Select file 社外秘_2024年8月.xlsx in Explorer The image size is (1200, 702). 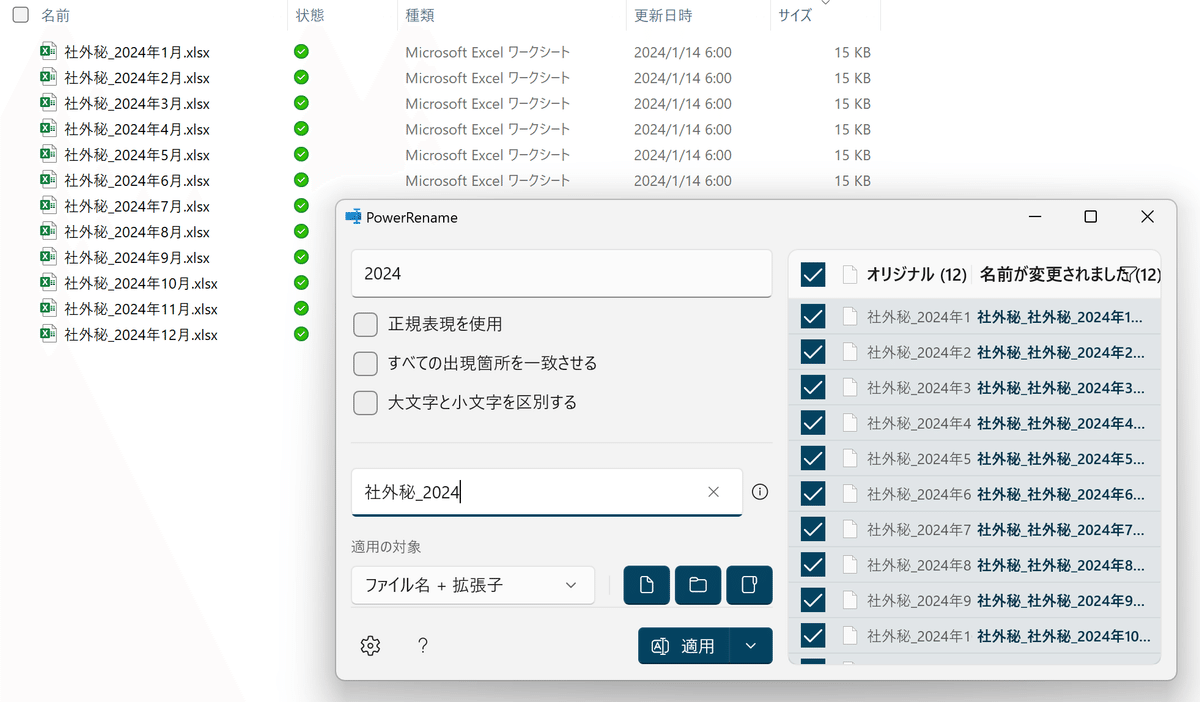click(137, 232)
